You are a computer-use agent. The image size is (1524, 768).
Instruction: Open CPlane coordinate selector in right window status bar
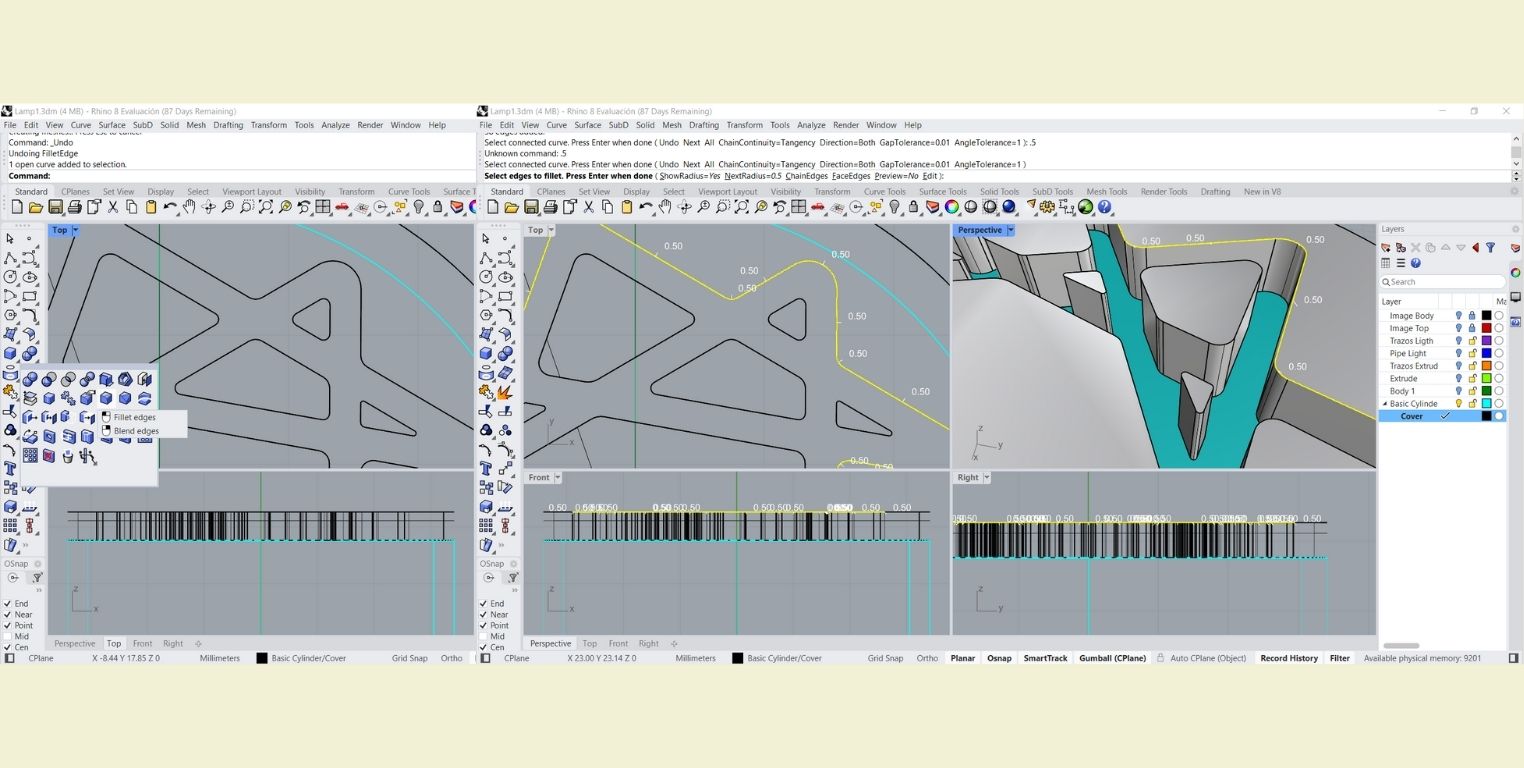pyautogui.click(x=517, y=658)
